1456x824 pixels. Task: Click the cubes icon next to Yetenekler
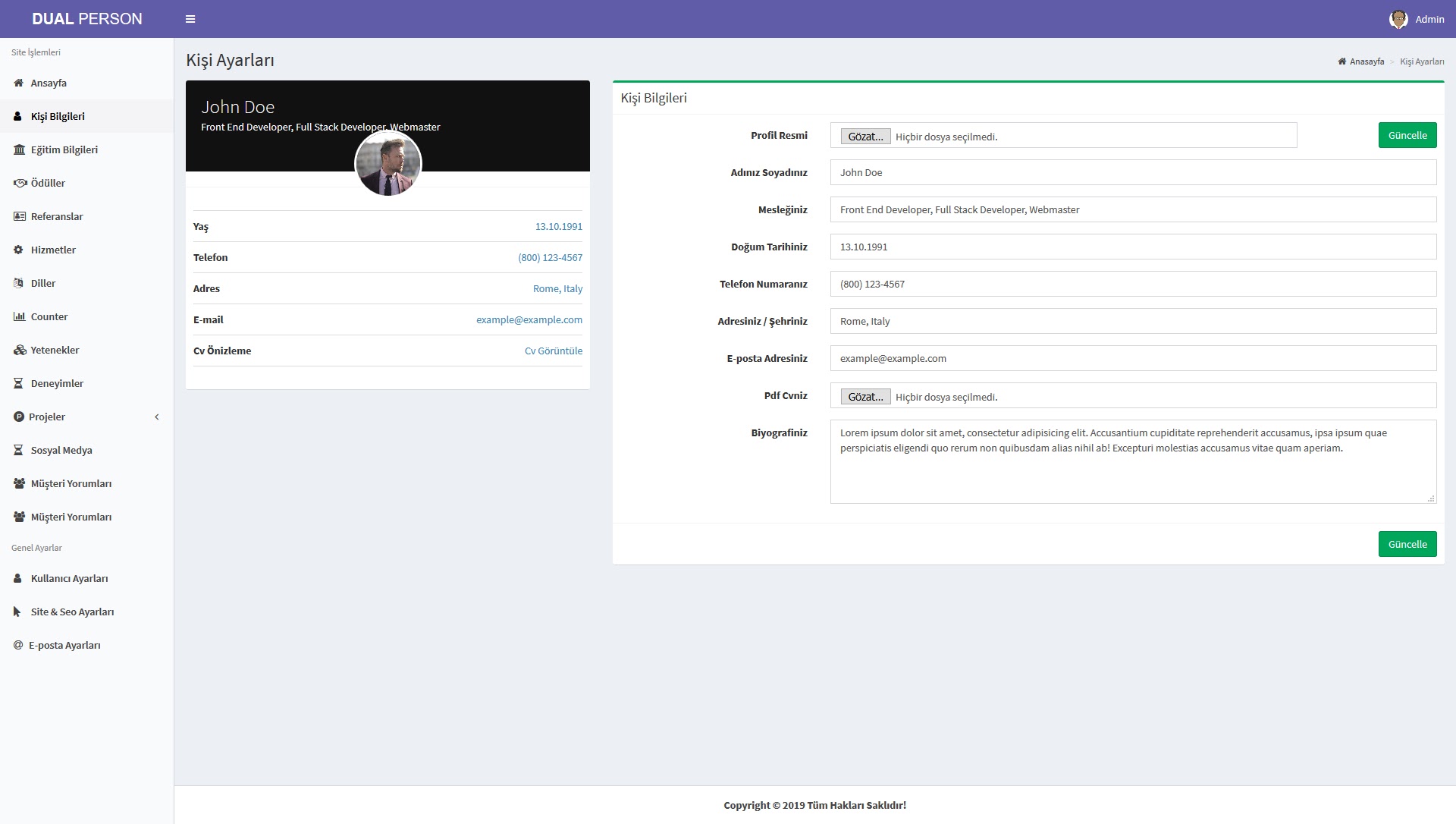(20, 350)
